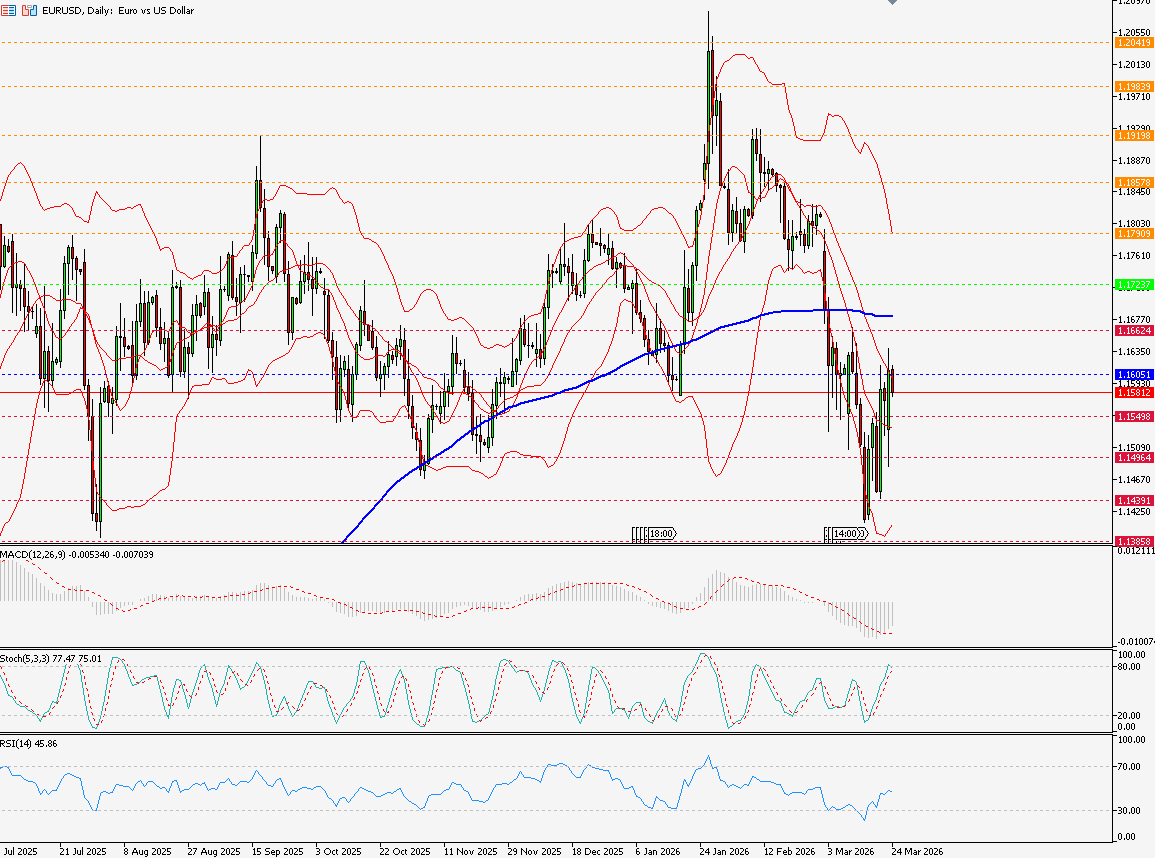Select the blue dashed level labeled 1.16051

click(1133, 375)
